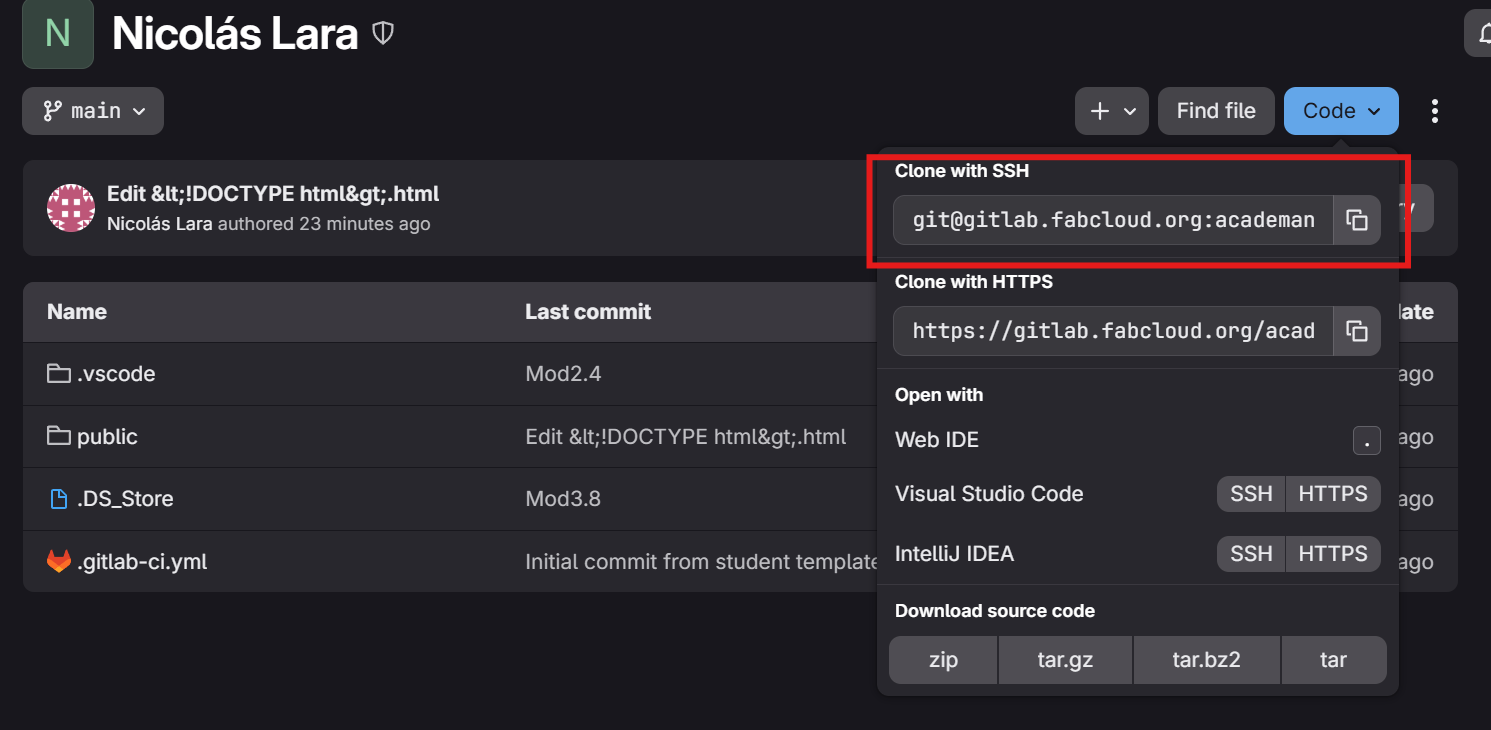Open the plus add-new dropdown
Screen dimensions: 1491x730
point(1112,111)
